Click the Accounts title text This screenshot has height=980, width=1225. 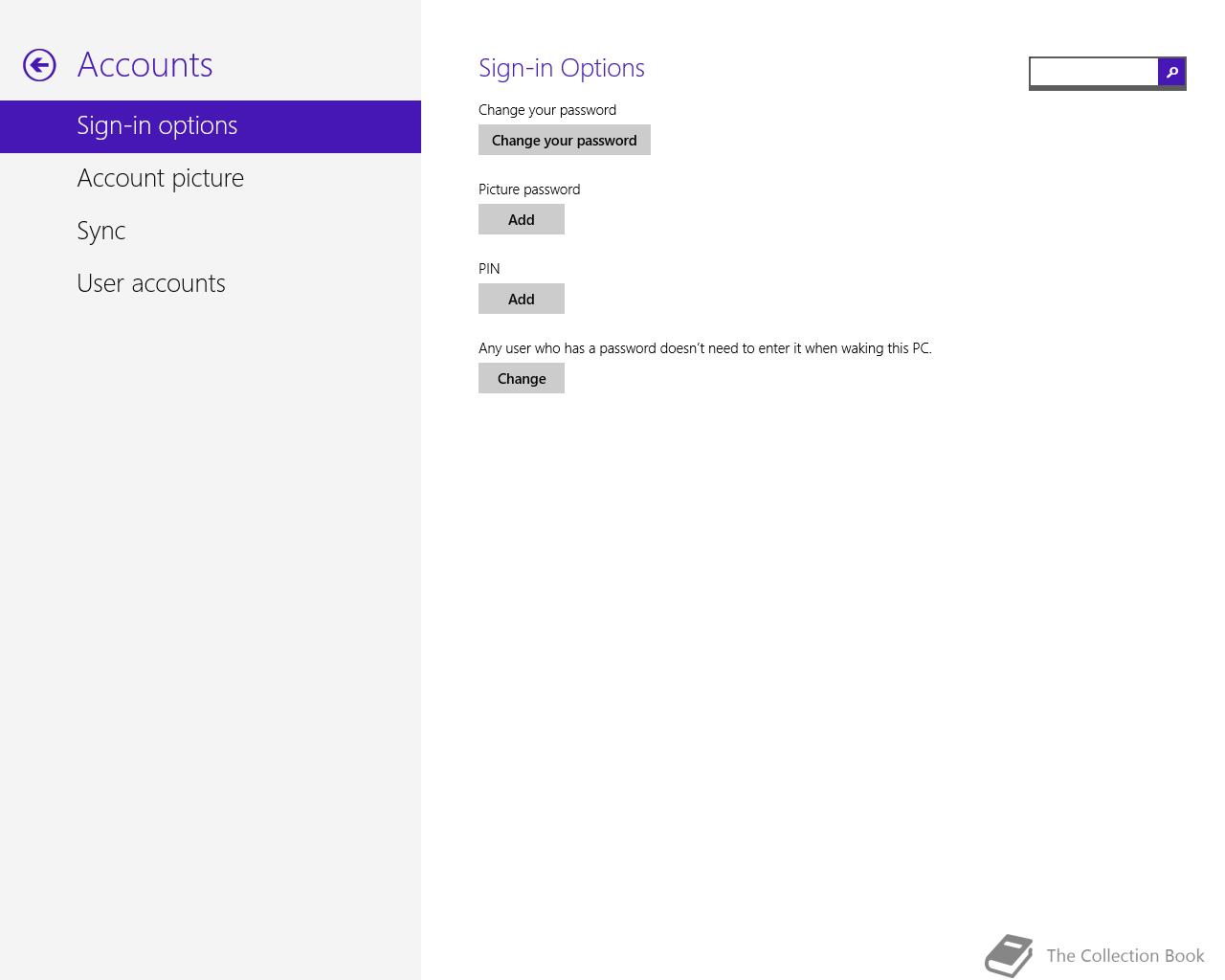(x=145, y=65)
